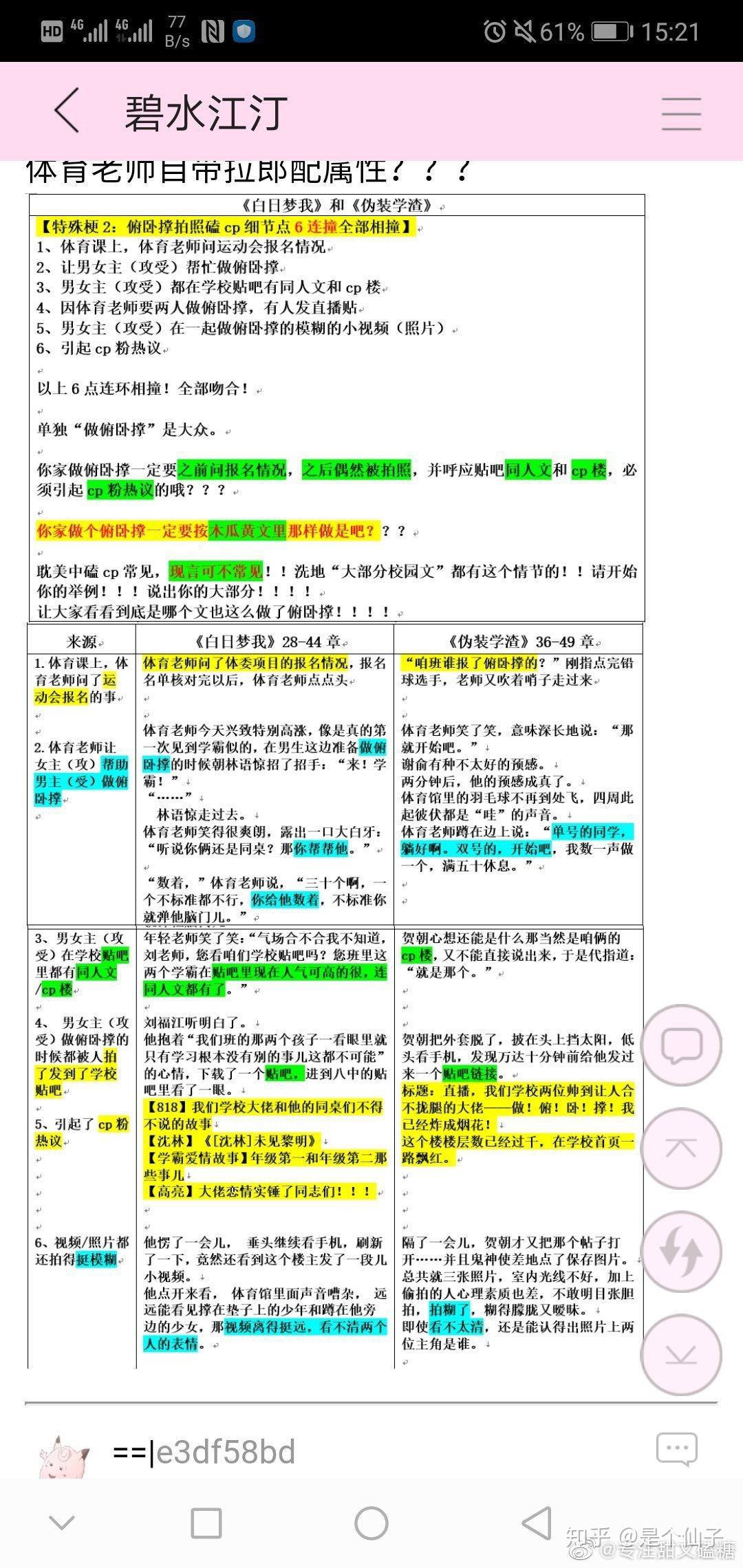Open the hamburger menu in the pink header

tap(681, 113)
